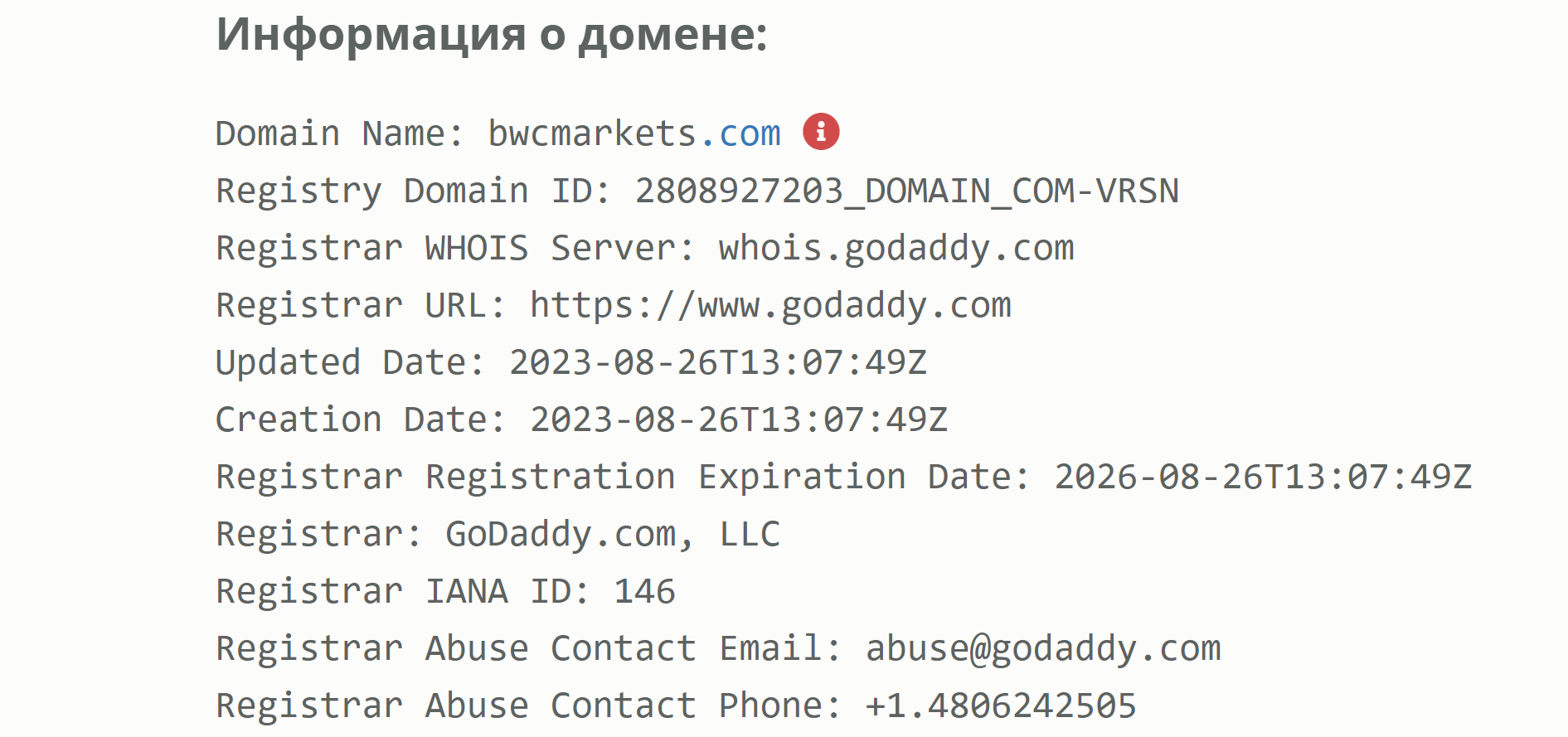Click the expiration date 2026-08-26T13:07:49Z

pos(1263,478)
